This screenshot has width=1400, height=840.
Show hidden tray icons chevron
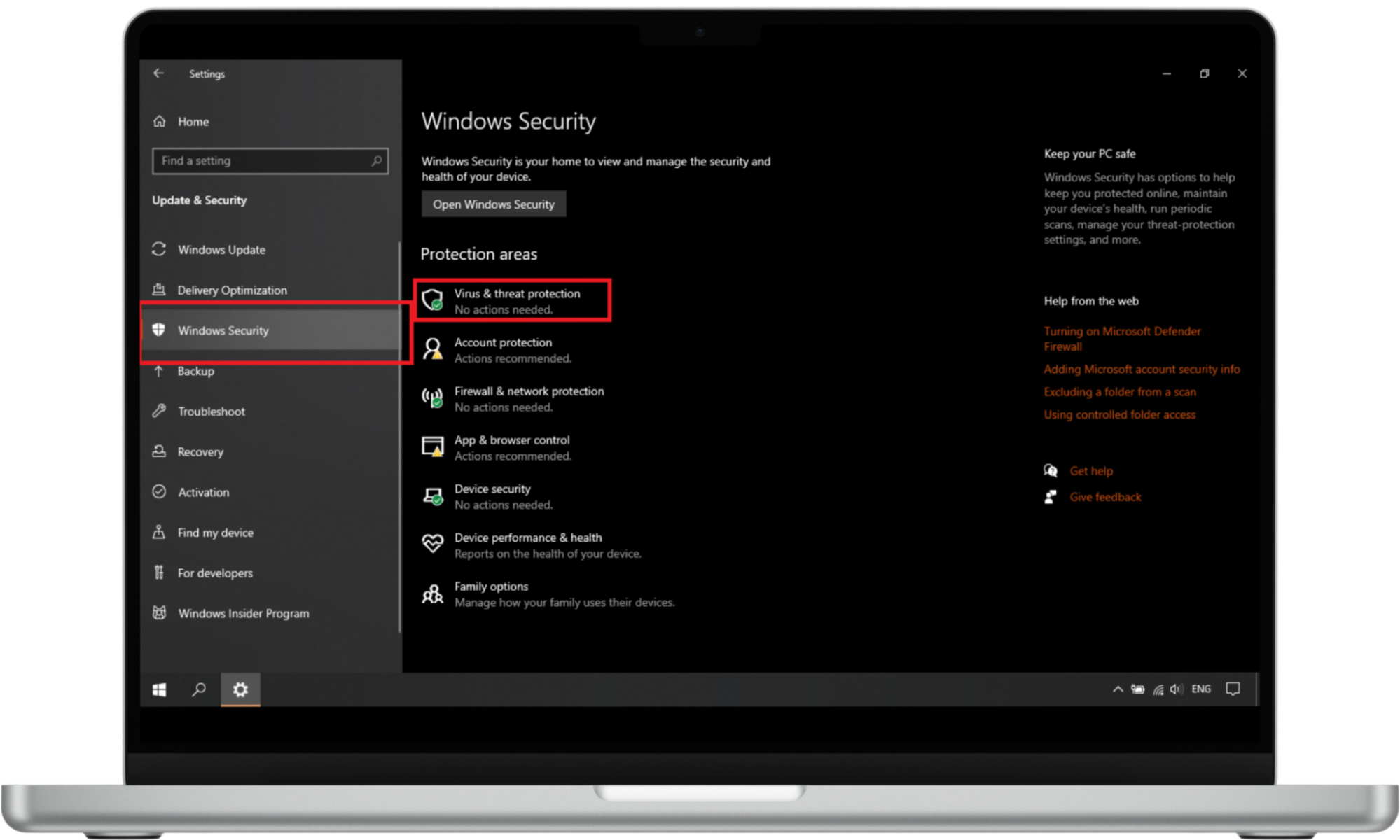click(x=1118, y=689)
